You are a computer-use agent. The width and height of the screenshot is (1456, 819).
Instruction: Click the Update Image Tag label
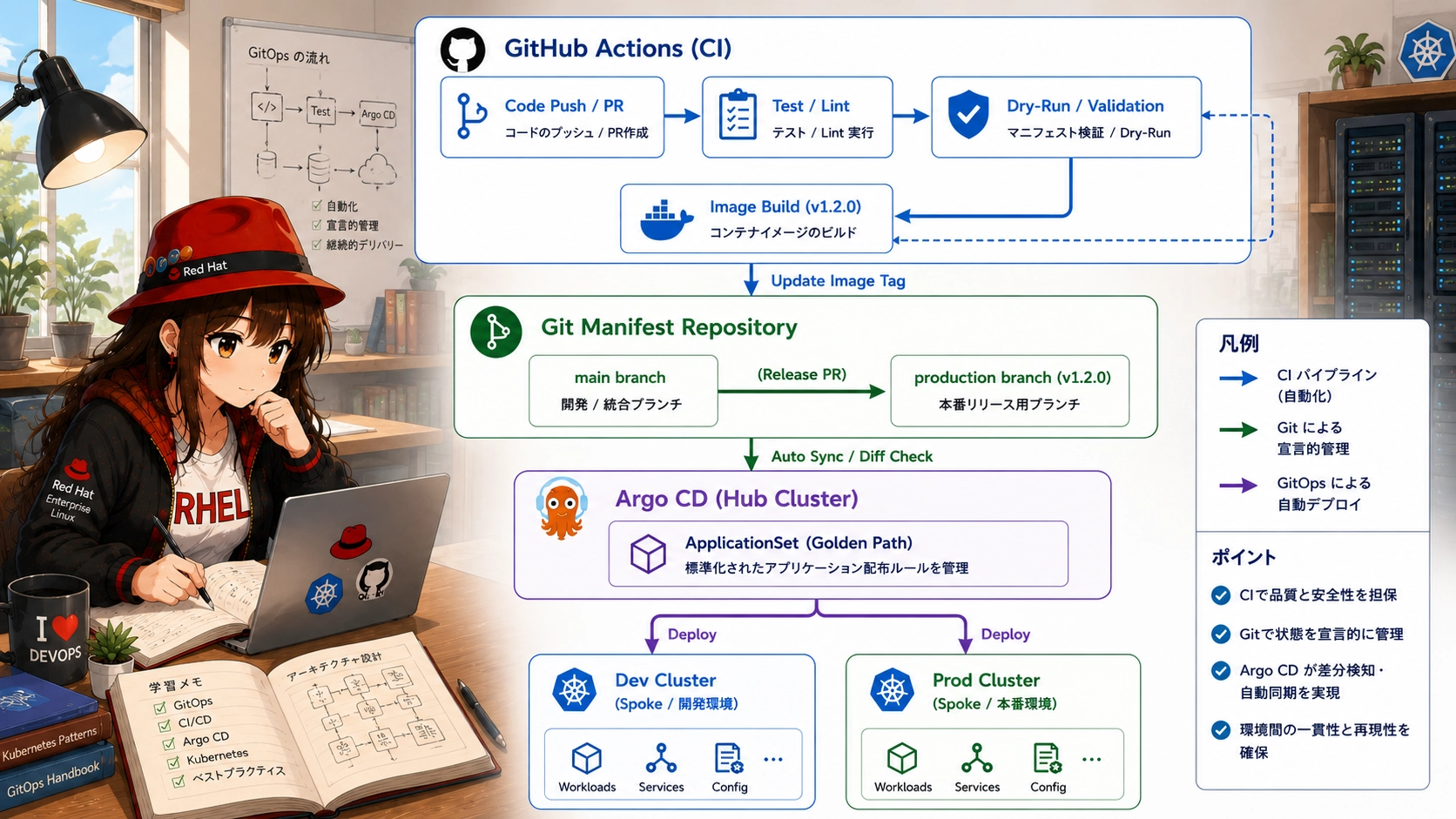coord(838,281)
